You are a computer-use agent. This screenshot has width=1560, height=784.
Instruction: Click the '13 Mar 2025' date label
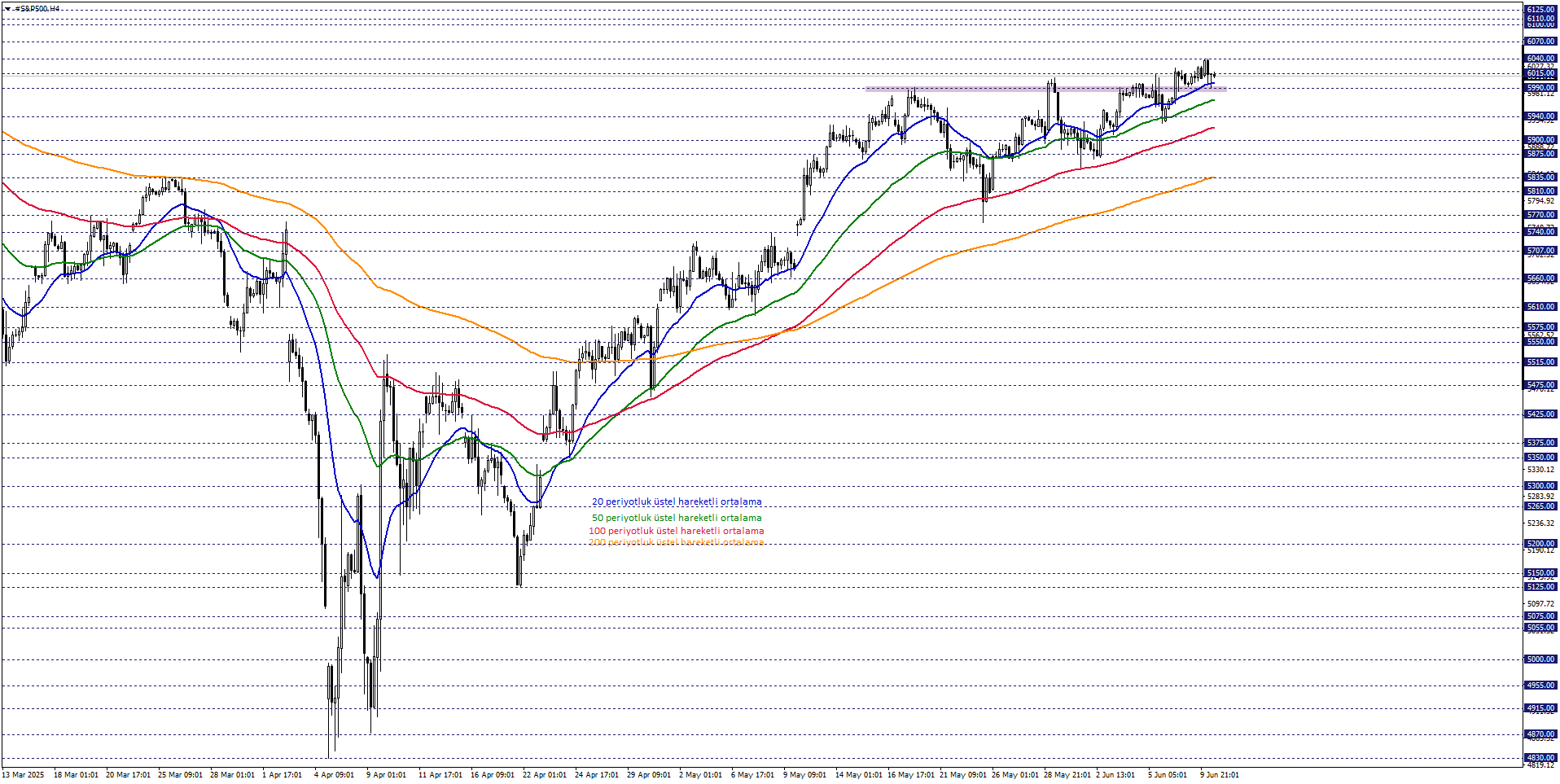click(x=24, y=775)
